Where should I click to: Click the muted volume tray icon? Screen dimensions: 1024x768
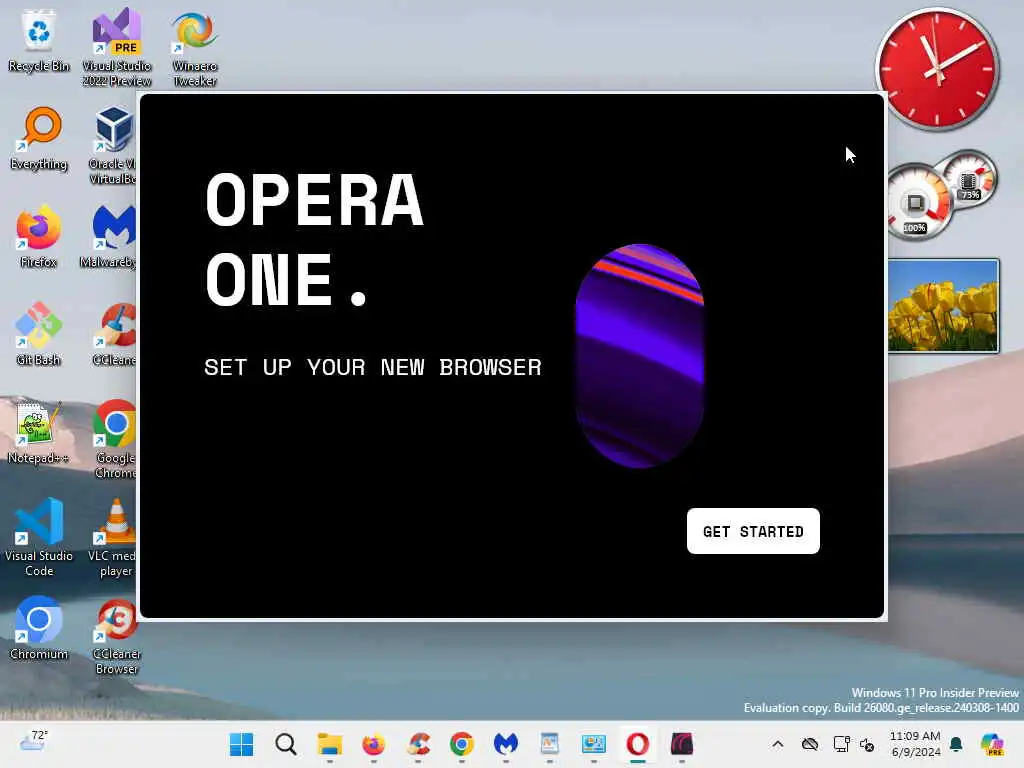point(867,744)
